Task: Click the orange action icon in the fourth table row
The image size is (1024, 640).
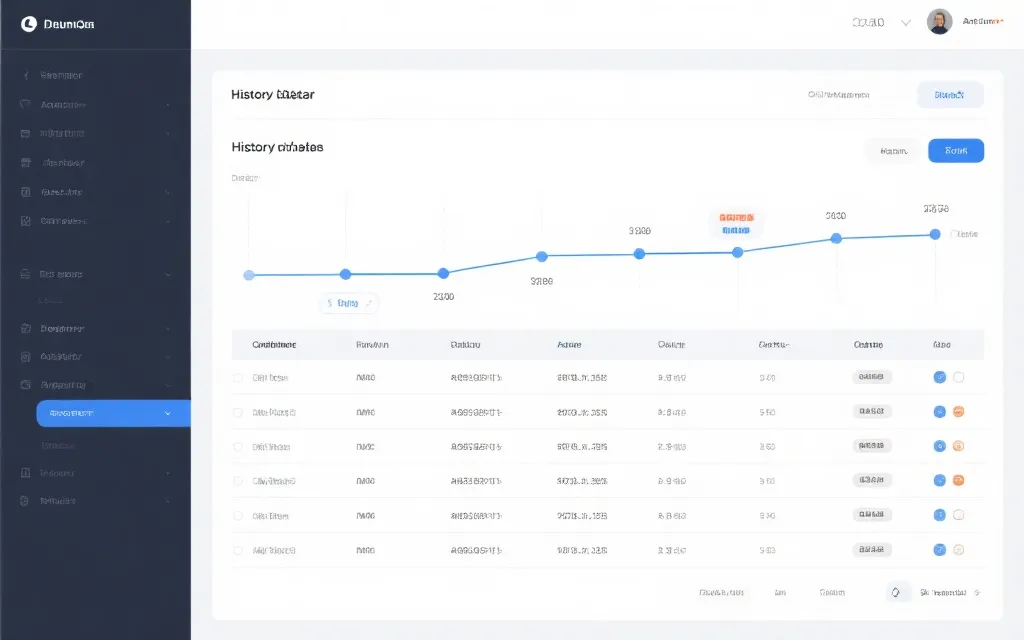Action: tap(958, 481)
